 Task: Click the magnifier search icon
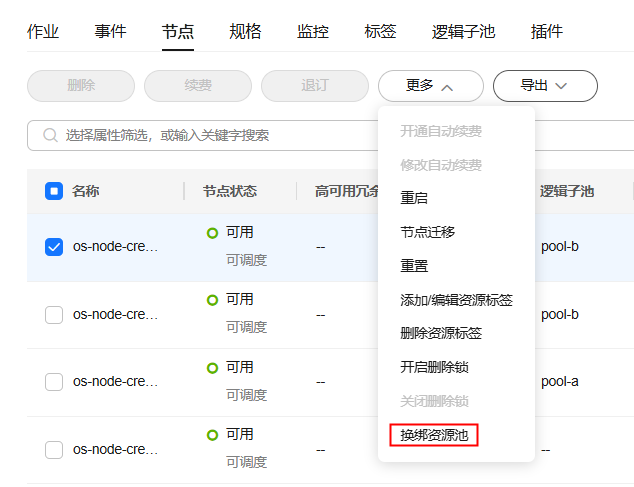pyautogui.click(x=50, y=135)
